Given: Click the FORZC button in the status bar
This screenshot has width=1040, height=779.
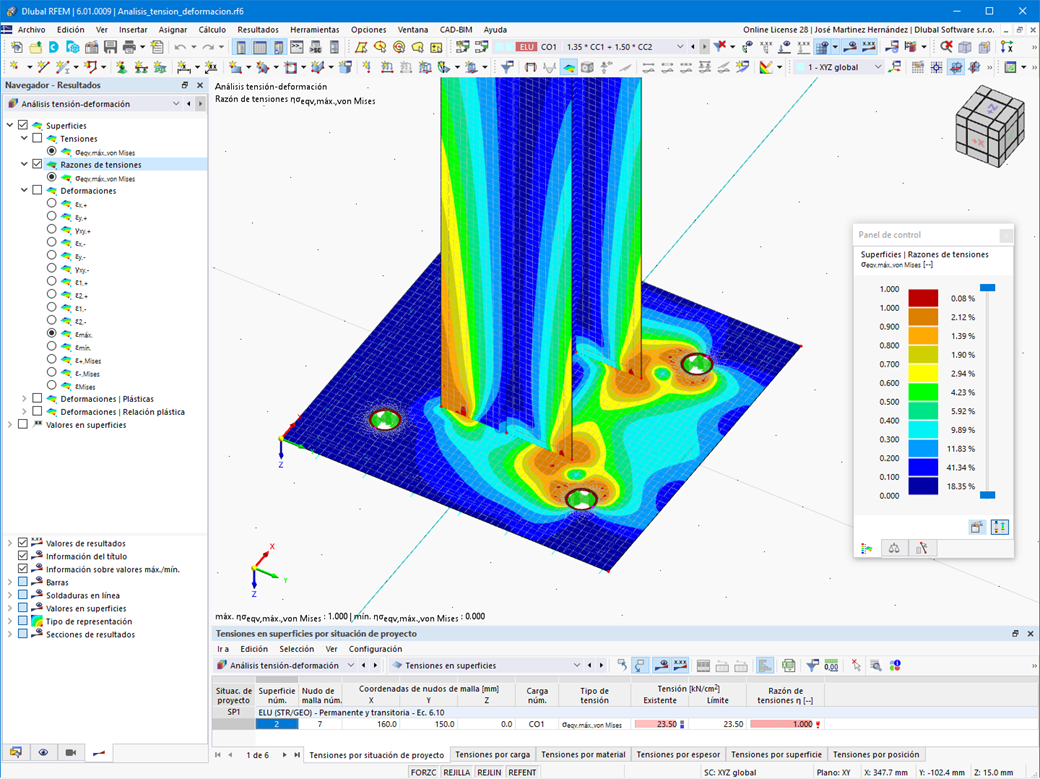Looking at the screenshot, I should click(424, 772).
